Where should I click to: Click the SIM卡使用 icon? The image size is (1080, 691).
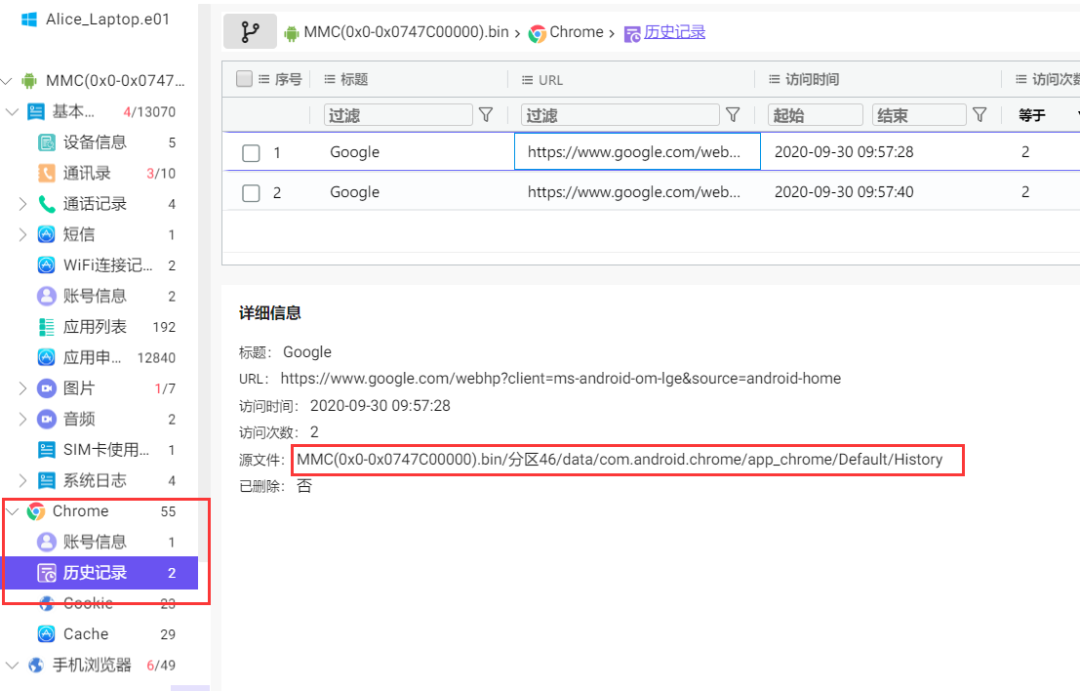[x=46, y=450]
